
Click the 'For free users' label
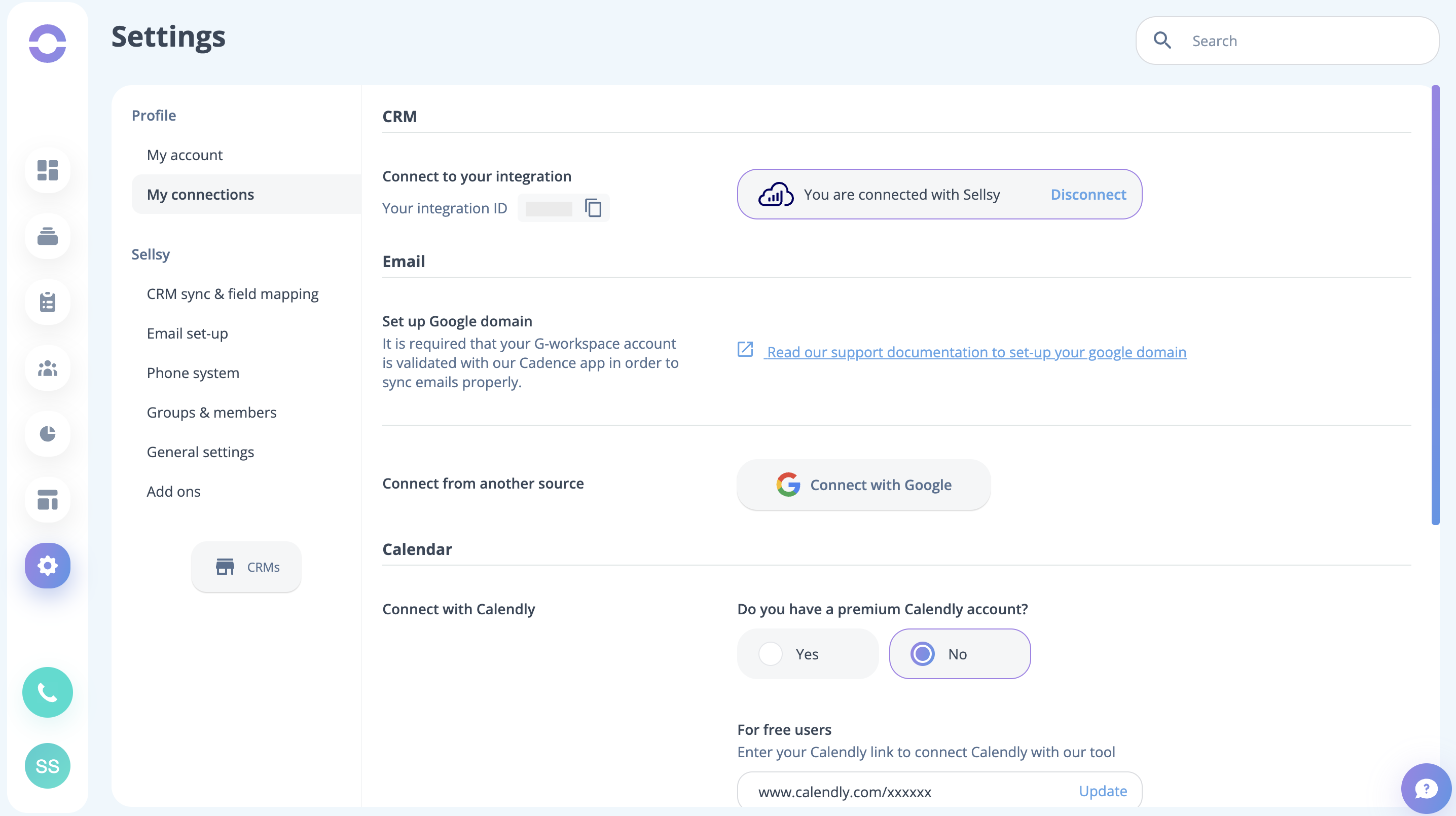(784, 730)
